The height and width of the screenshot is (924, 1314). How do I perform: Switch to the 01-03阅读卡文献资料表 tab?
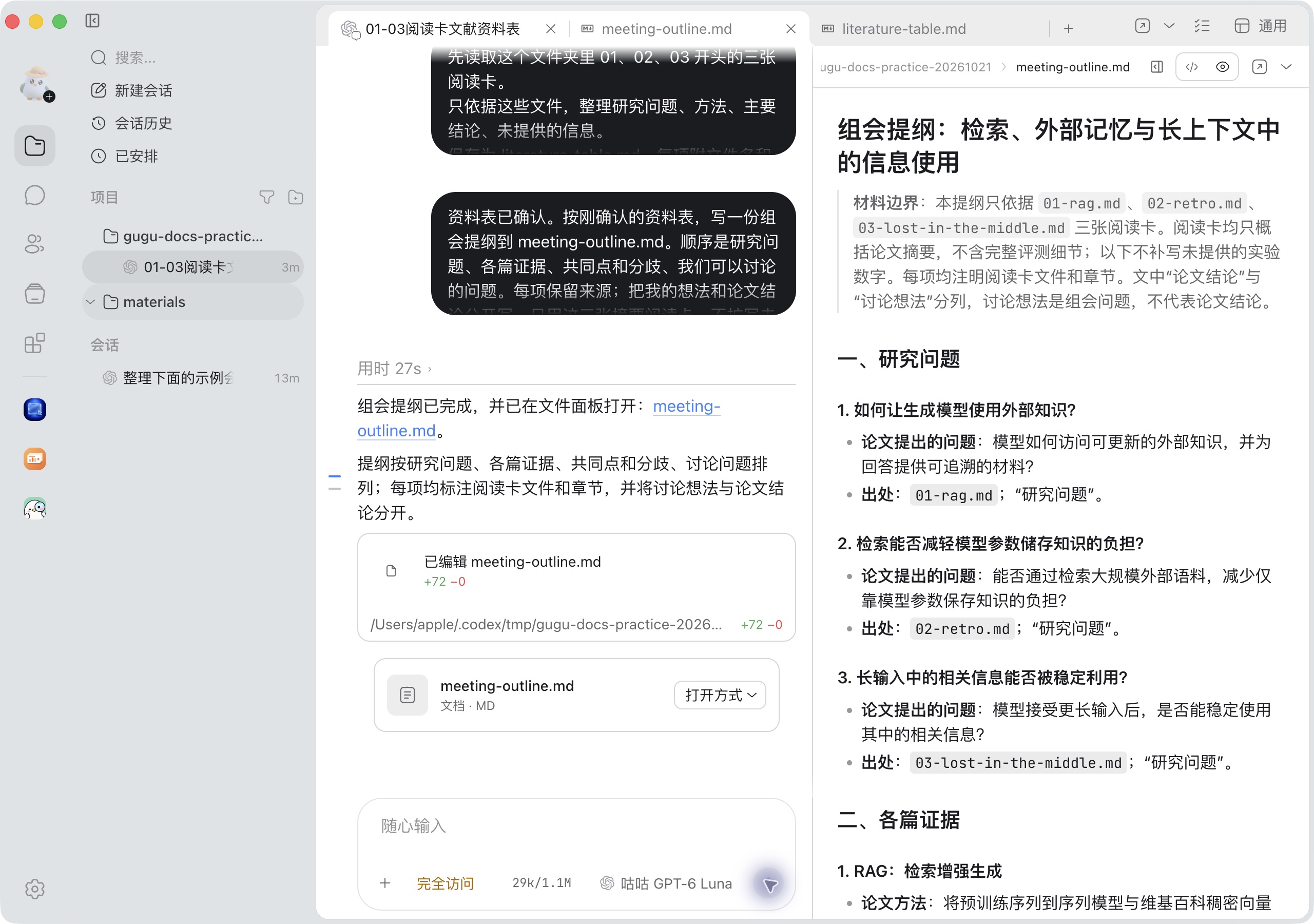tap(442, 29)
